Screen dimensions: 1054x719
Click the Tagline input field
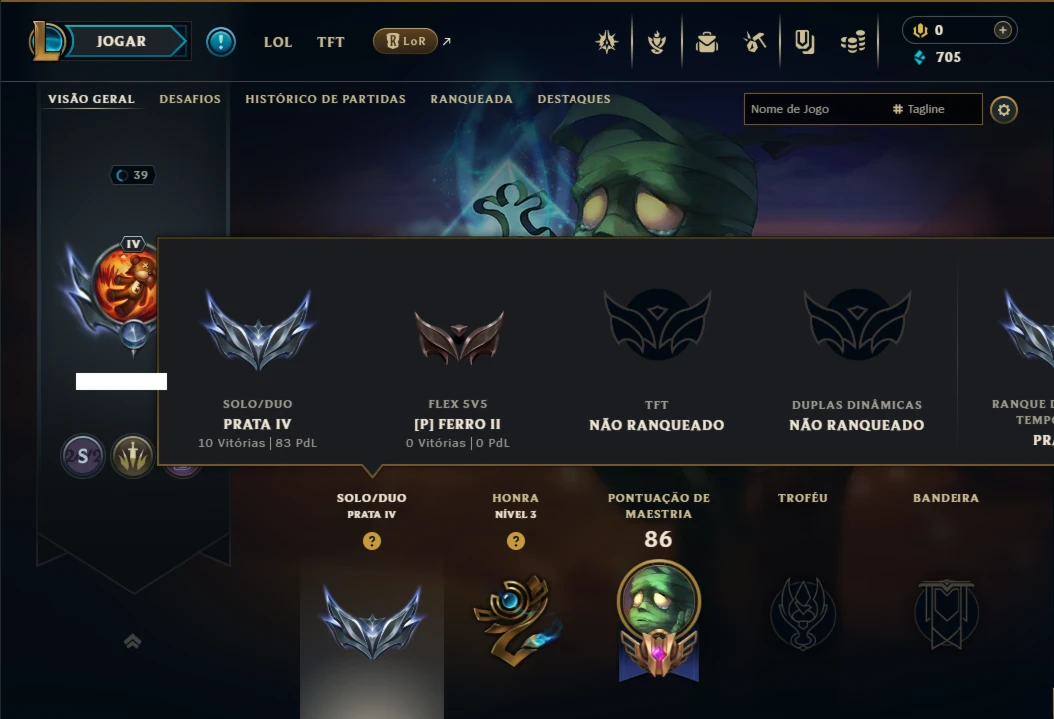point(934,109)
